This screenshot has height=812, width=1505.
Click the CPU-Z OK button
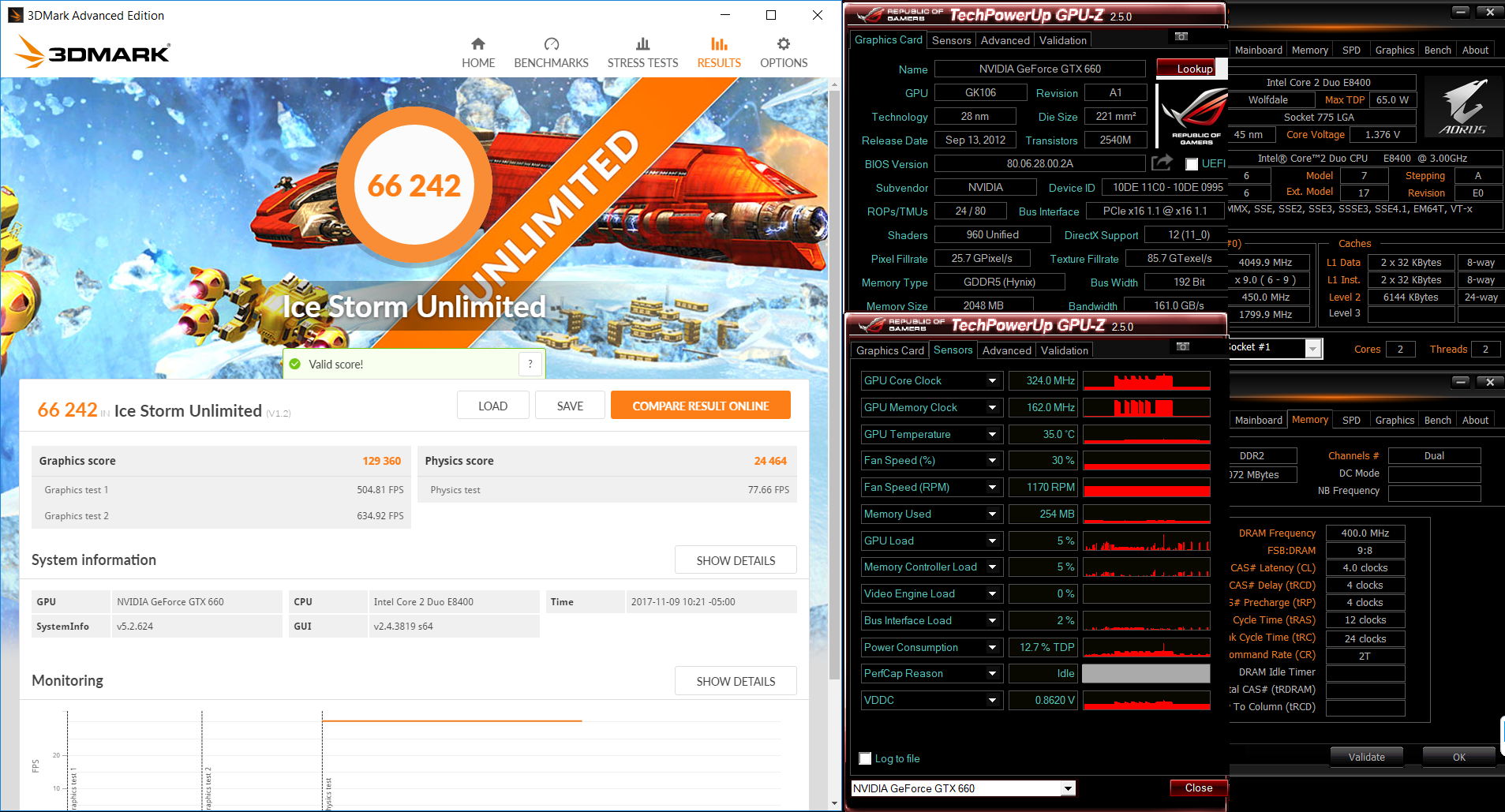click(x=1458, y=757)
